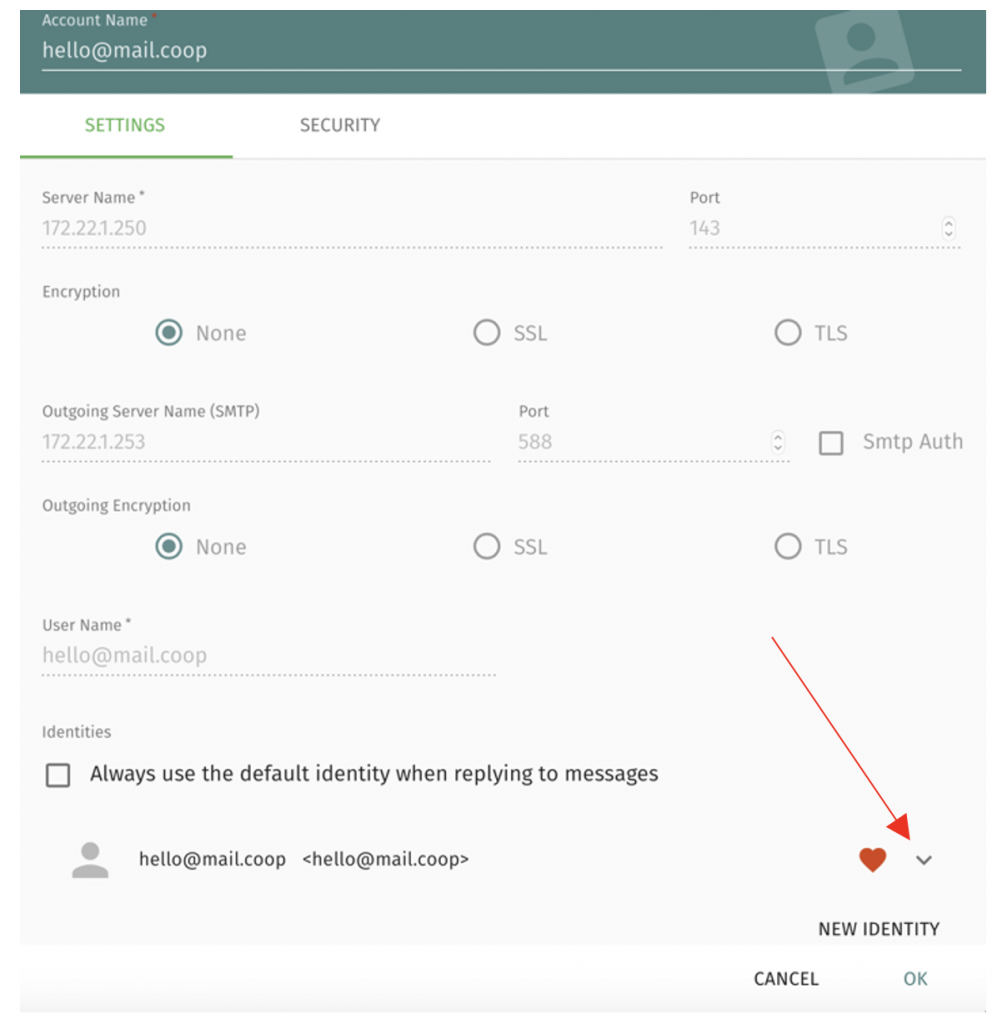This screenshot has height=1024, width=1002.
Task: Choose SSL for Outgoing Encryption
Action: 487,546
